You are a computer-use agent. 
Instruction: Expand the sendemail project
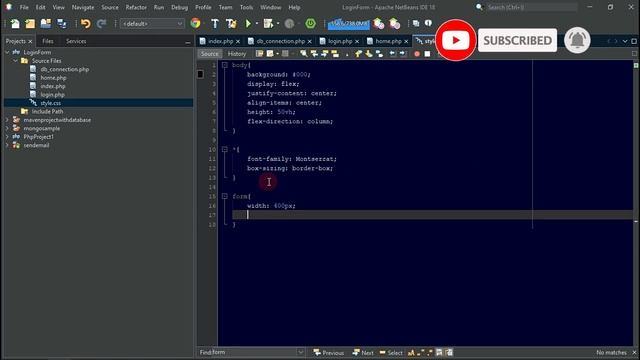pyautogui.click(x=7, y=145)
